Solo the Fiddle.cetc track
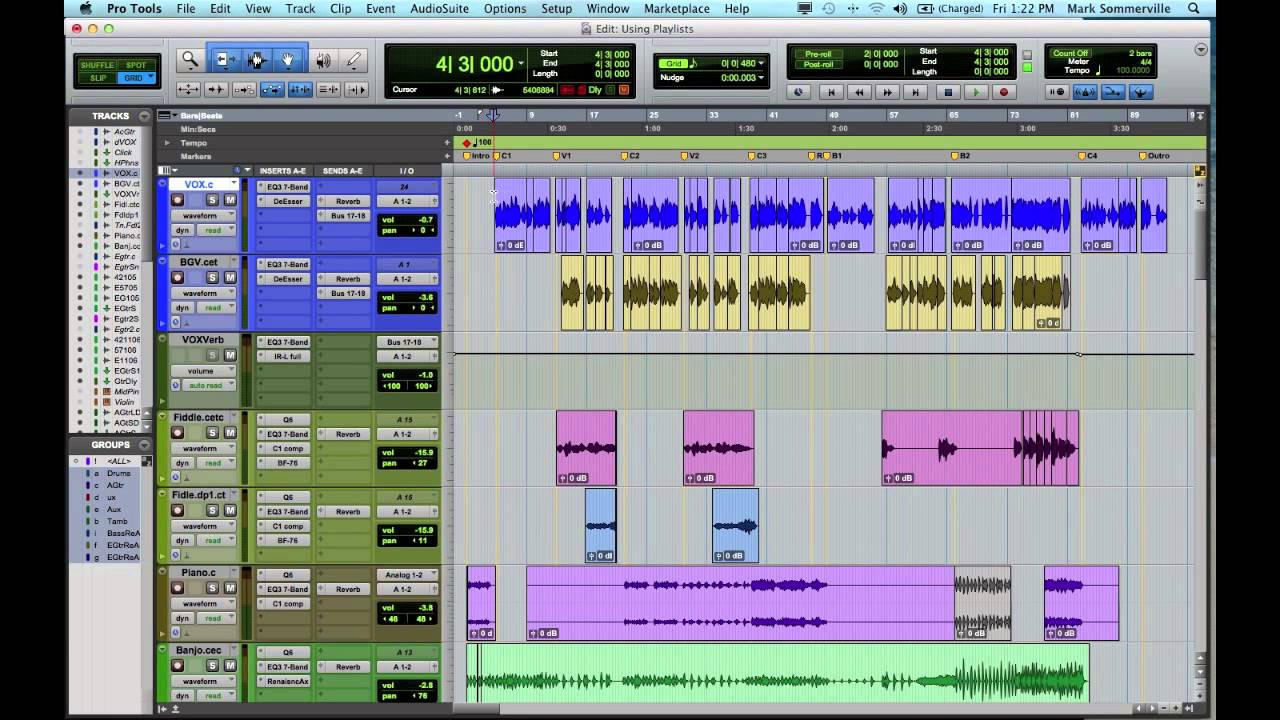The height and width of the screenshot is (720, 1280). [212, 433]
